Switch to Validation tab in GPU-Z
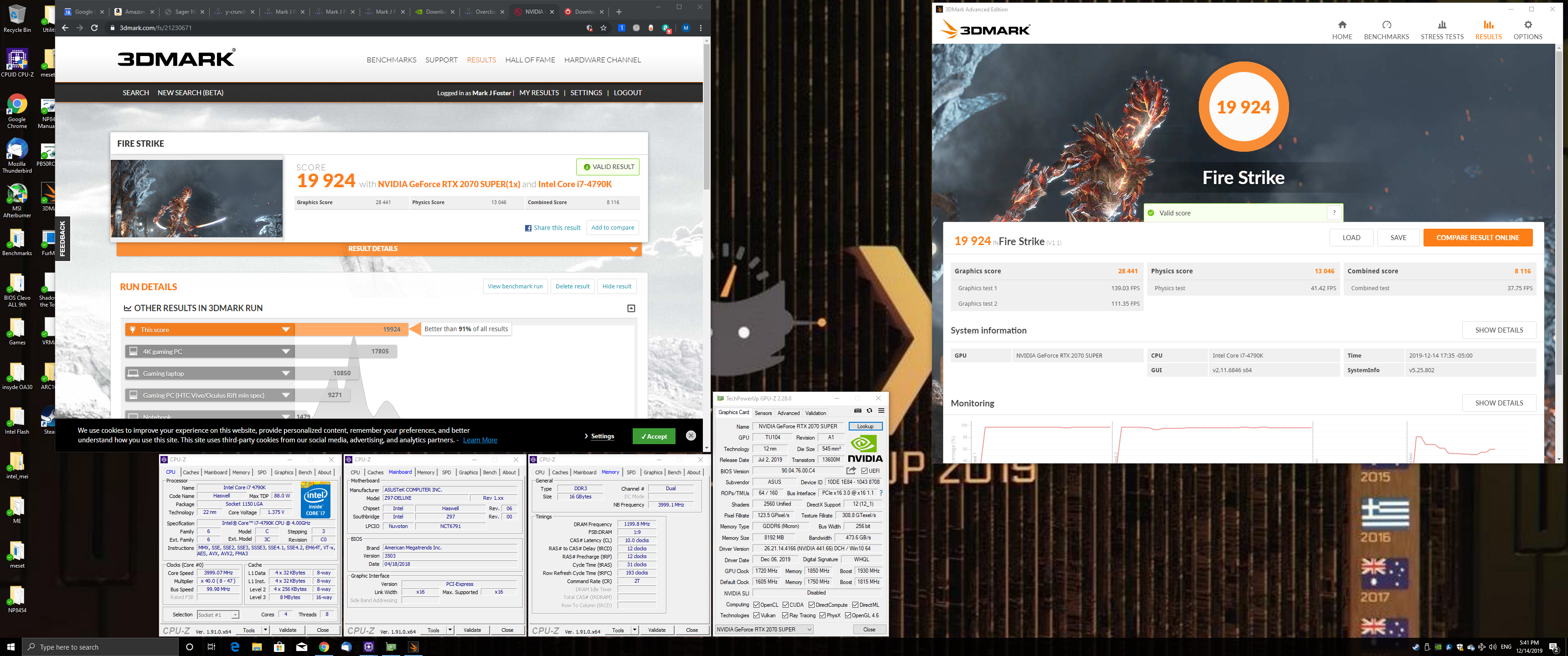 coord(815,413)
